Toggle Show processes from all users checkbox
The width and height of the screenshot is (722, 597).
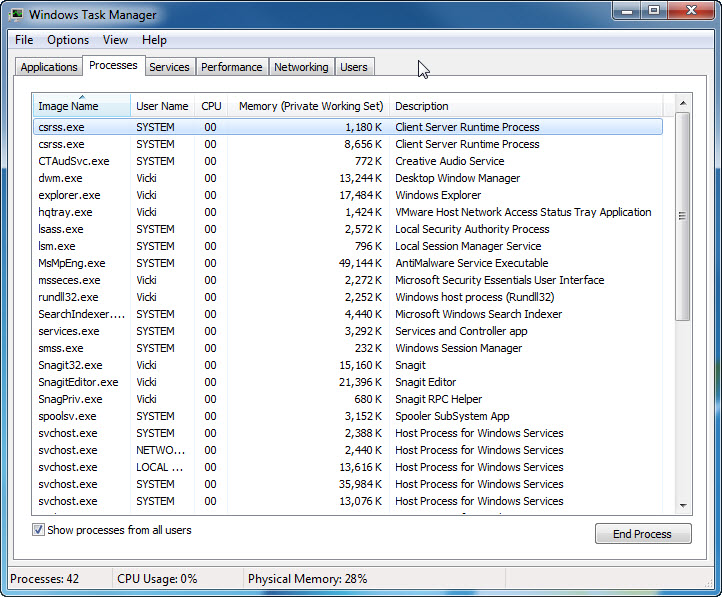click(38, 530)
